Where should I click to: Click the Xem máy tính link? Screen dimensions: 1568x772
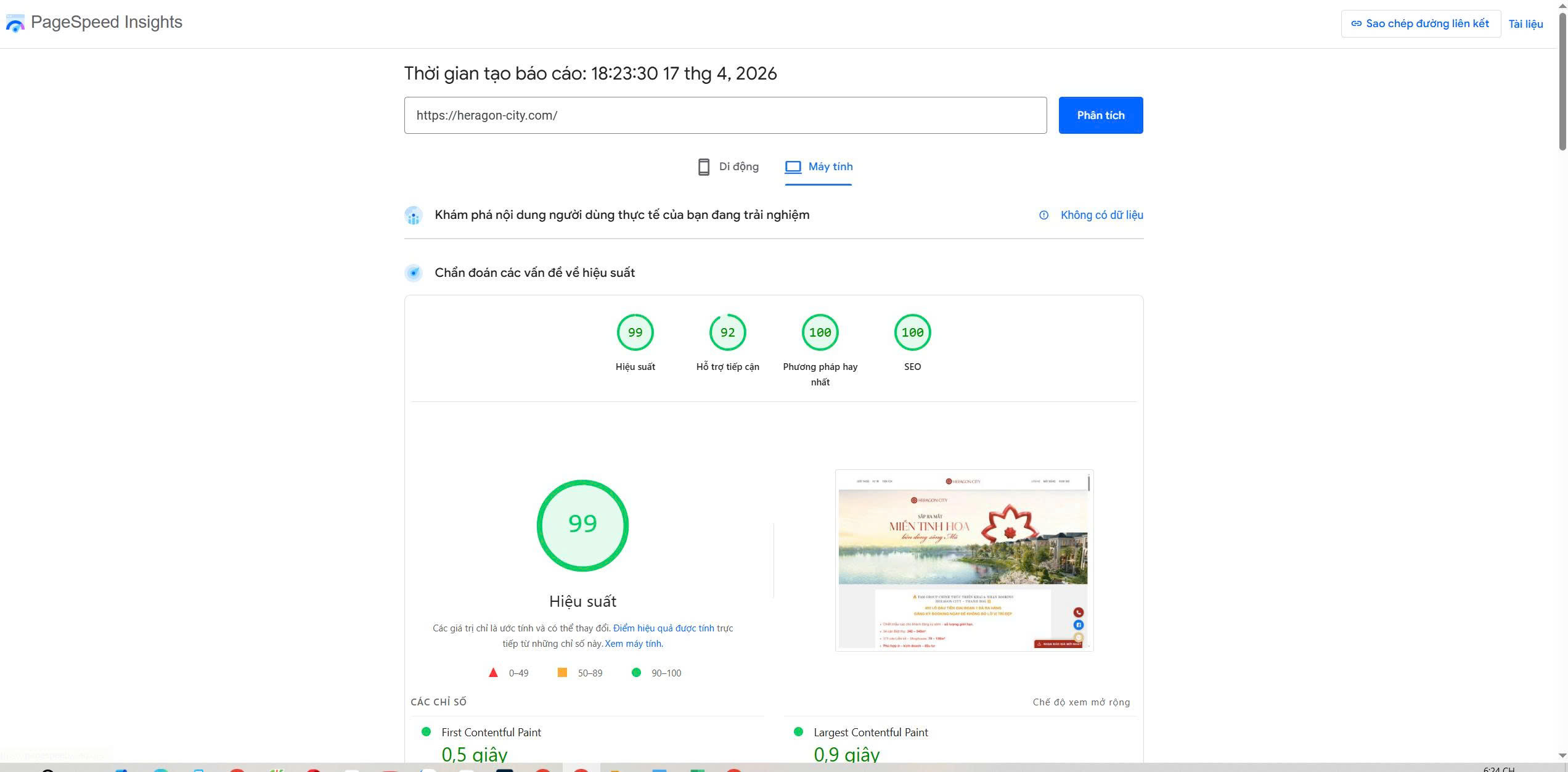tap(632, 643)
